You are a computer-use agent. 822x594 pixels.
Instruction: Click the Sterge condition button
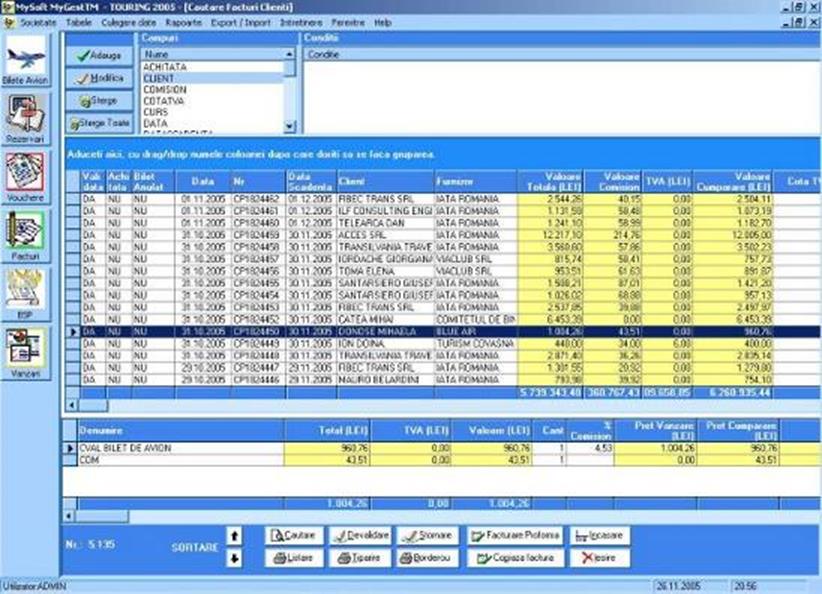[x=99, y=101]
